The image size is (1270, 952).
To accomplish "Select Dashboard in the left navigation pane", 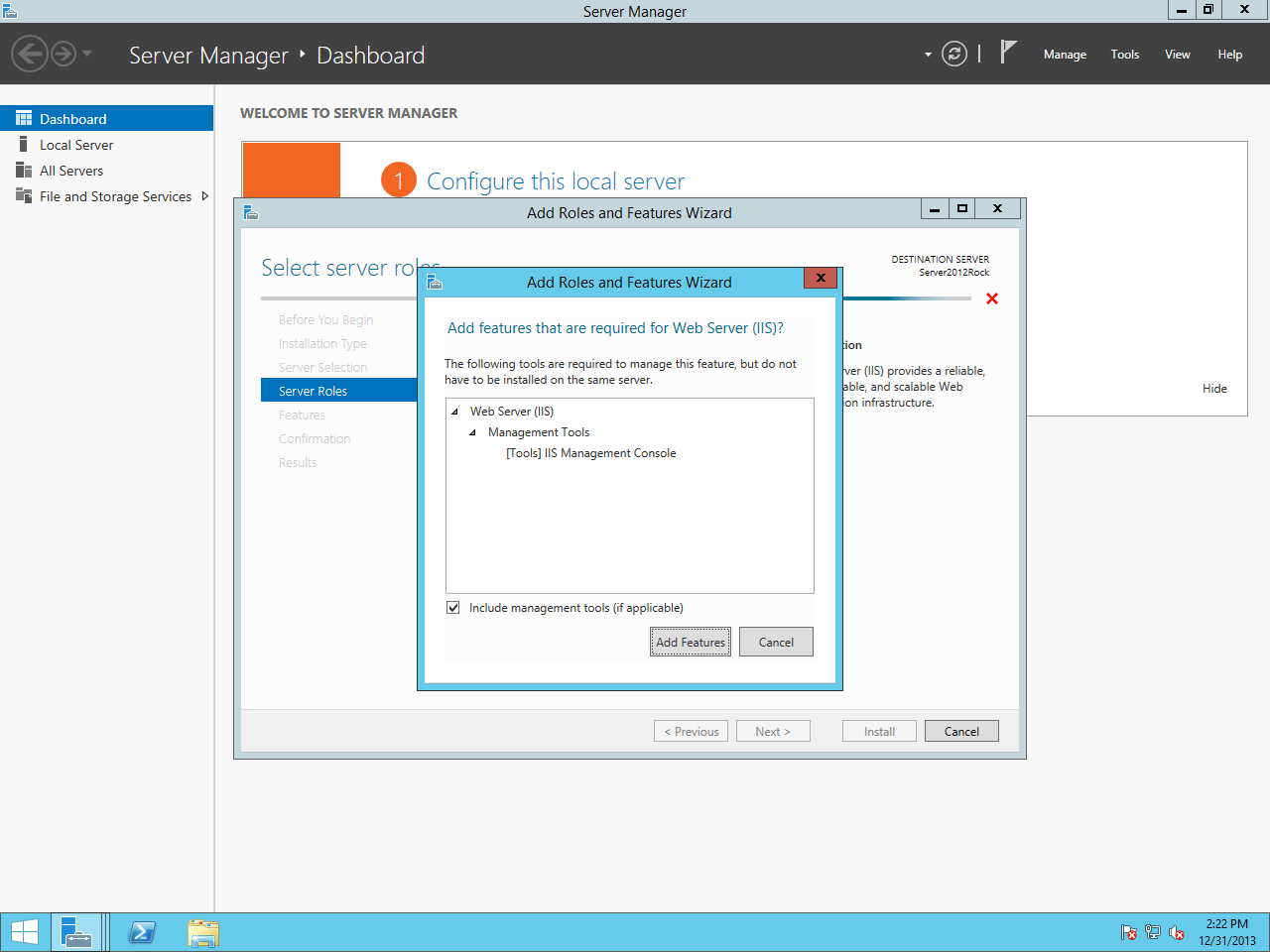I will tap(106, 118).
